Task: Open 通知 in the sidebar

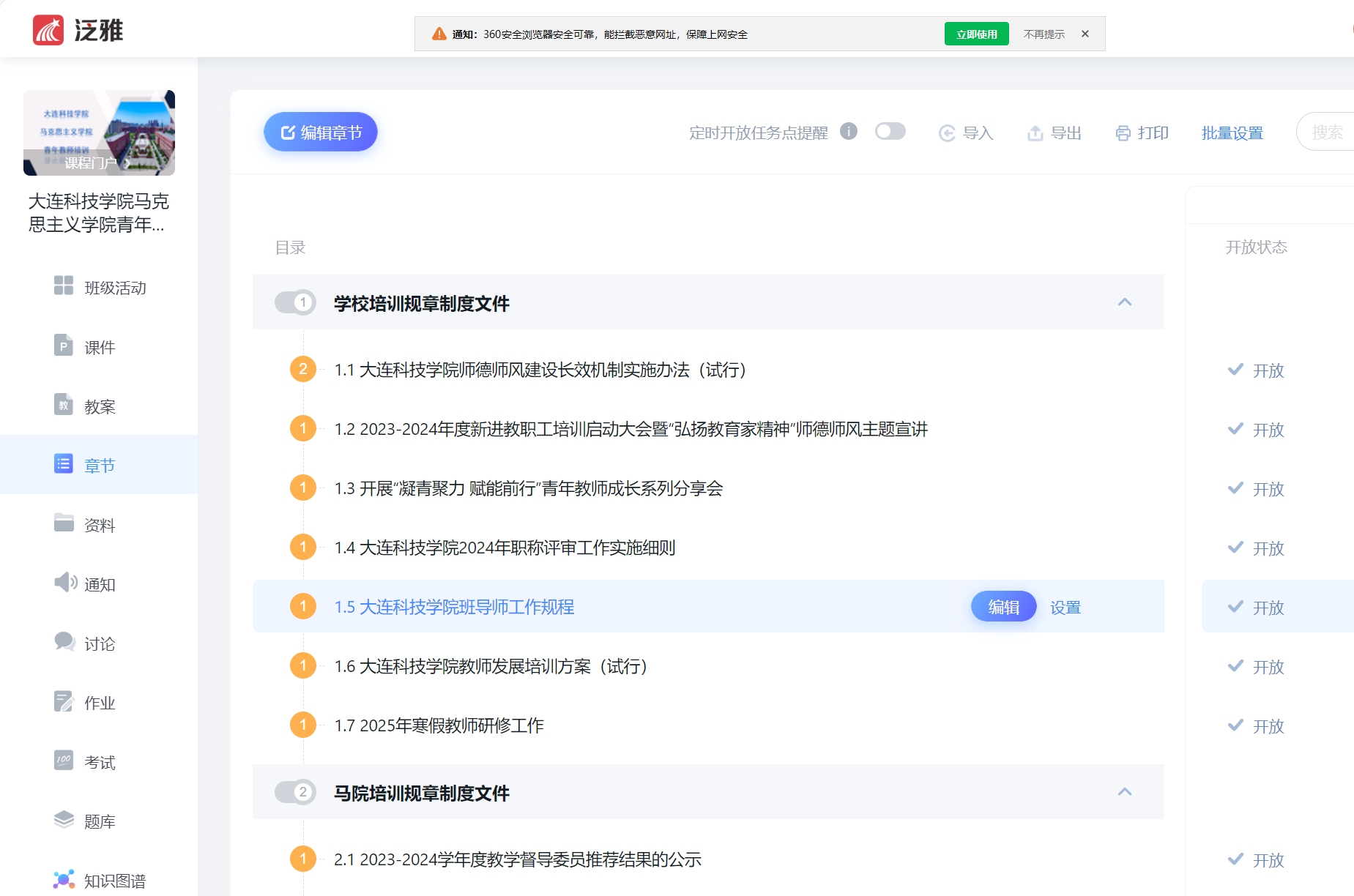Action: [x=99, y=583]
